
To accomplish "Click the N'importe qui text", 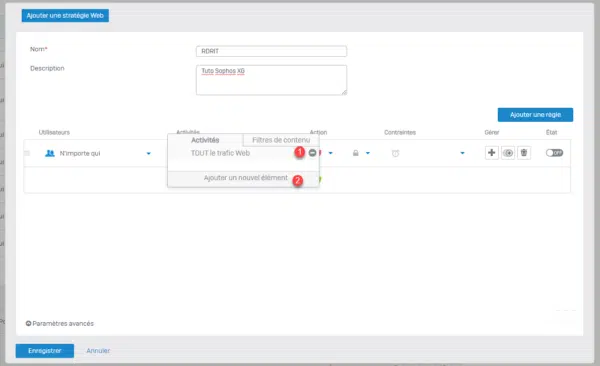I will [x=80, y=154].
